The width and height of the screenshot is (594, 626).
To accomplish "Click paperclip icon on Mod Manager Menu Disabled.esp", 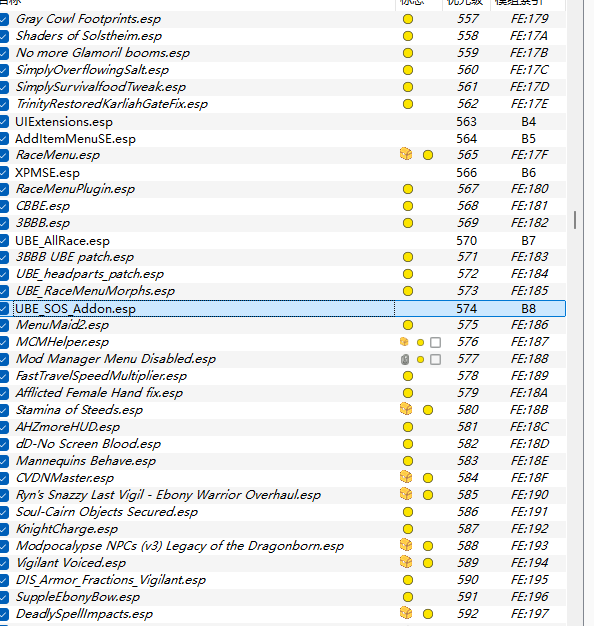I will (405, 359).
